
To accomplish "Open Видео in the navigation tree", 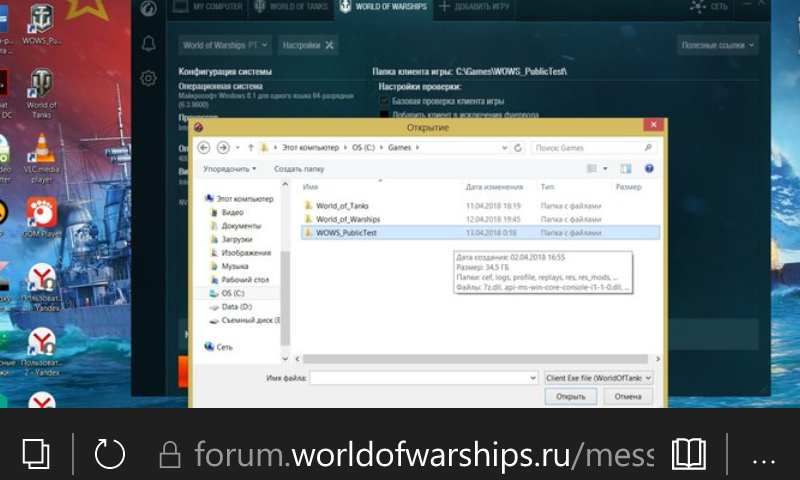I will [x=228, y=212].
